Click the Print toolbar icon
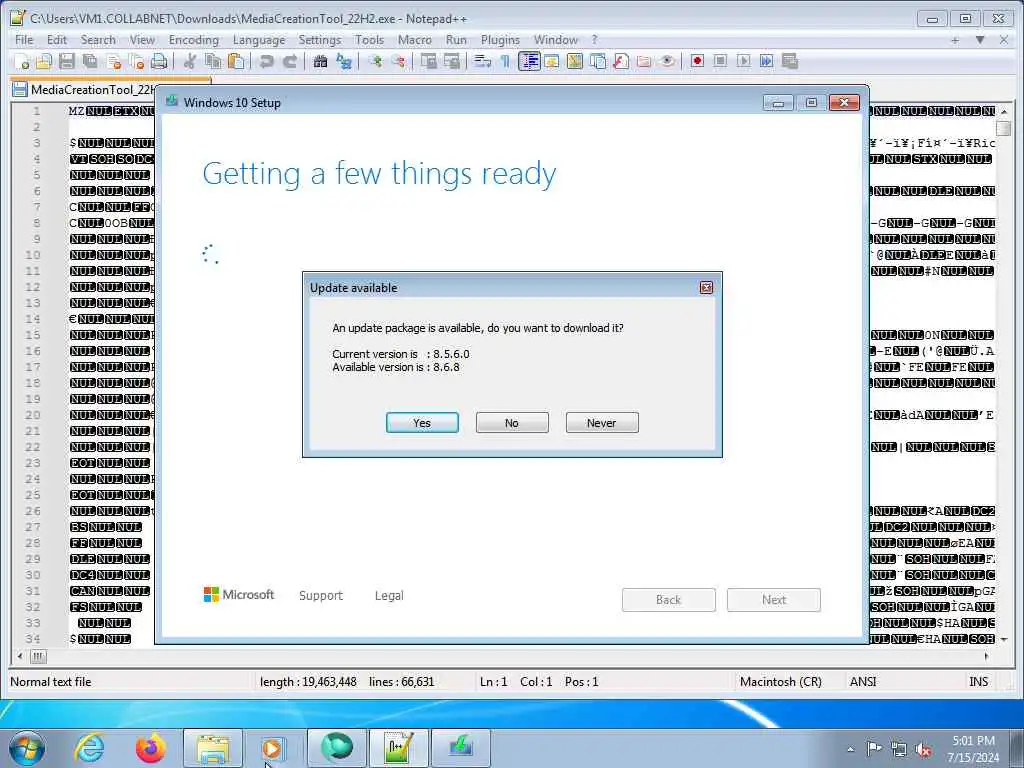This screenshot has height=768, width=1024. (159, 61)
